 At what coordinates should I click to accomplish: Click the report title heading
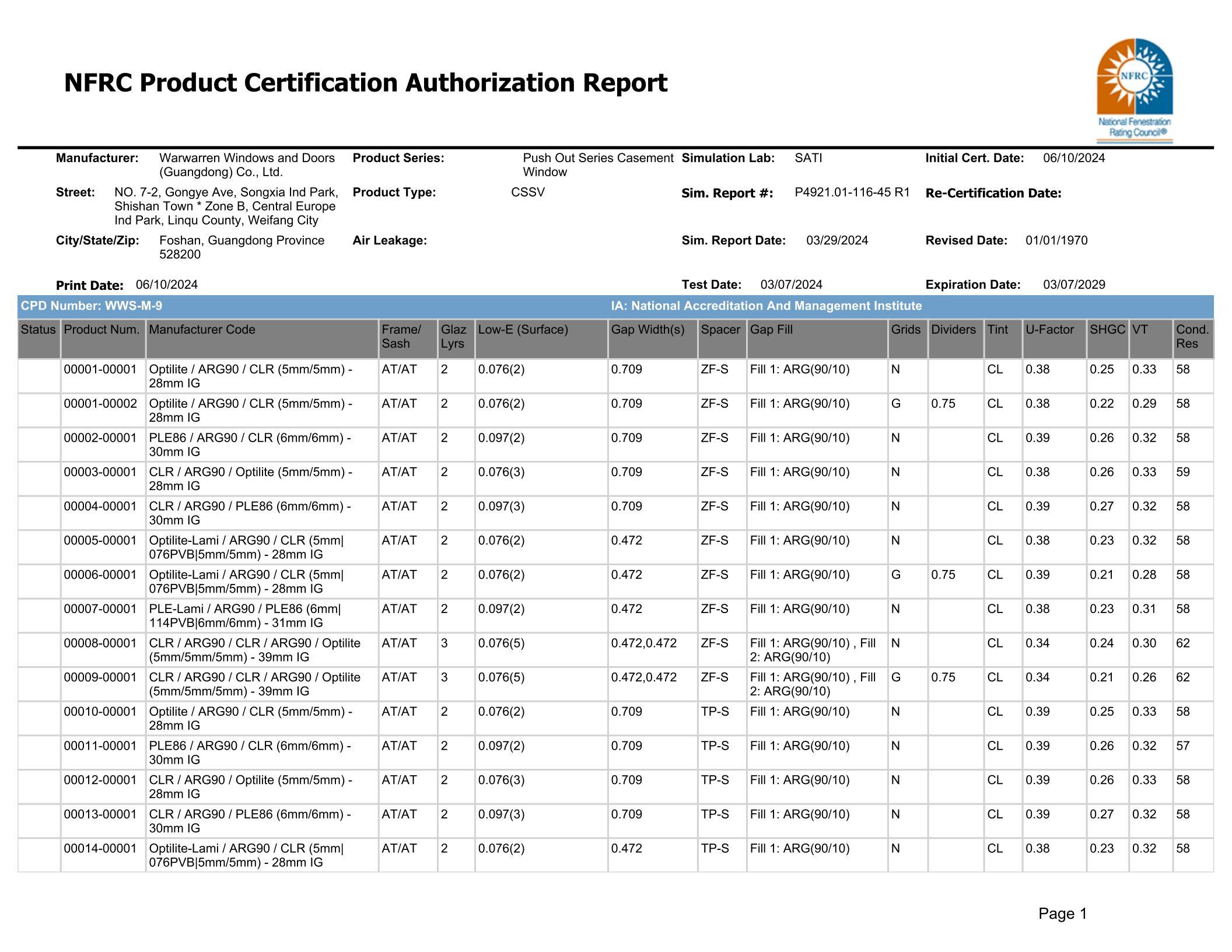pos(365,83)
